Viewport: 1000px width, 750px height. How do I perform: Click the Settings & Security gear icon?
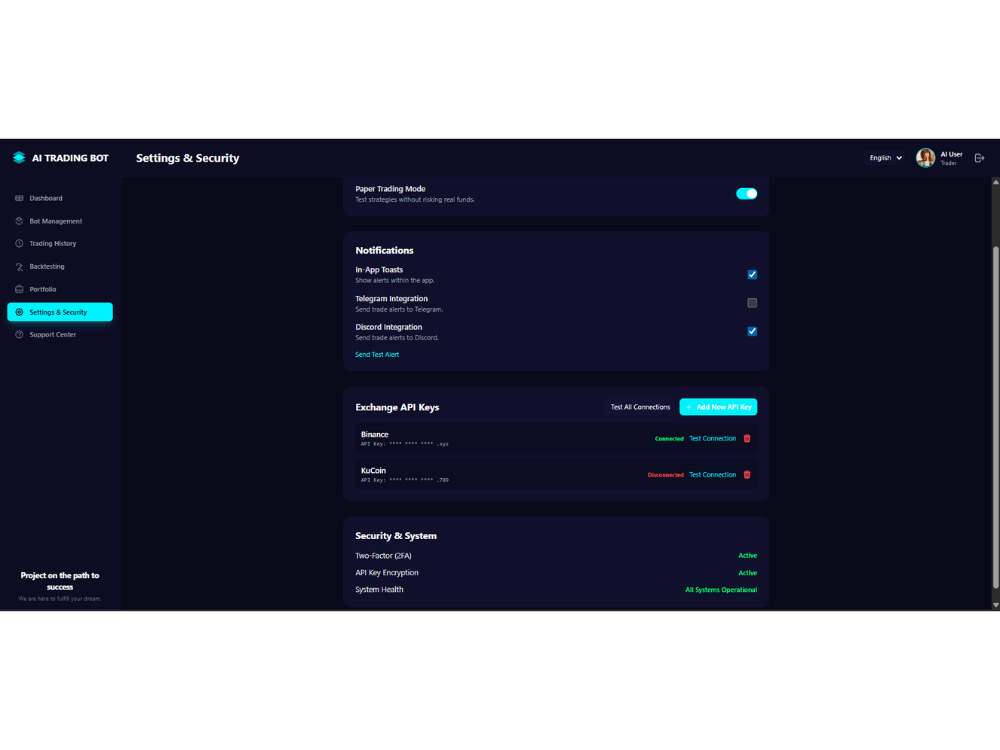coord(19,312)
